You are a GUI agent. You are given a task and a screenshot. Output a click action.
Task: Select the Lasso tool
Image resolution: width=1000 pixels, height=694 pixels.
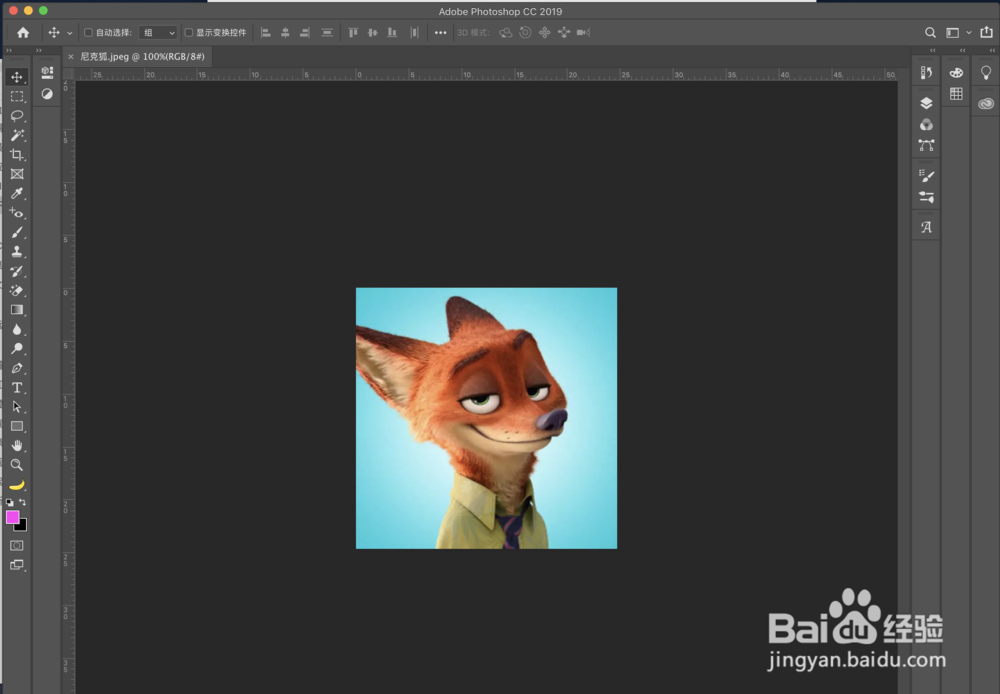coord(17,116)
